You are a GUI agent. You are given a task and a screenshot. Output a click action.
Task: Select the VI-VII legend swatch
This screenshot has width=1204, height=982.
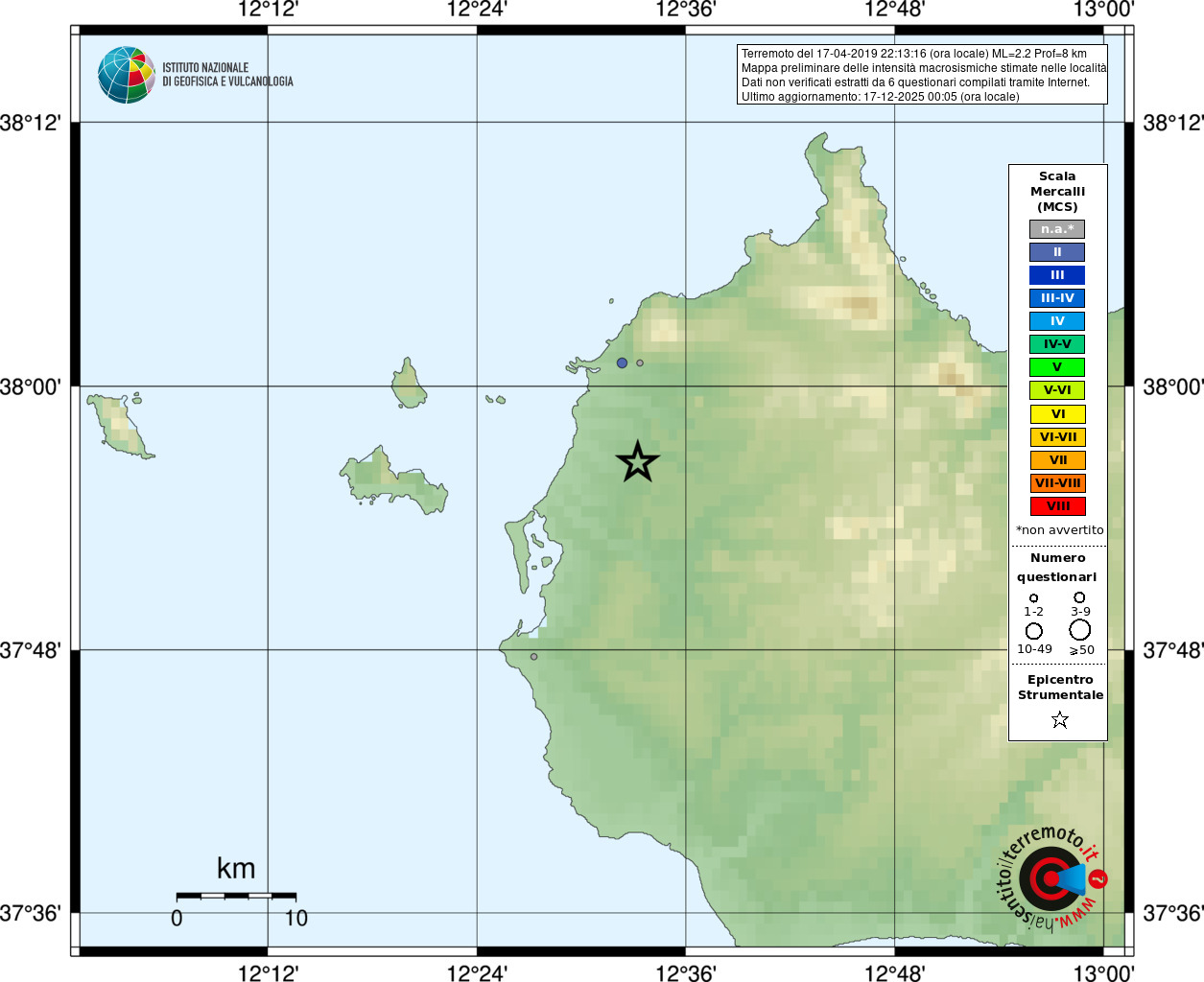(1058, 437)
